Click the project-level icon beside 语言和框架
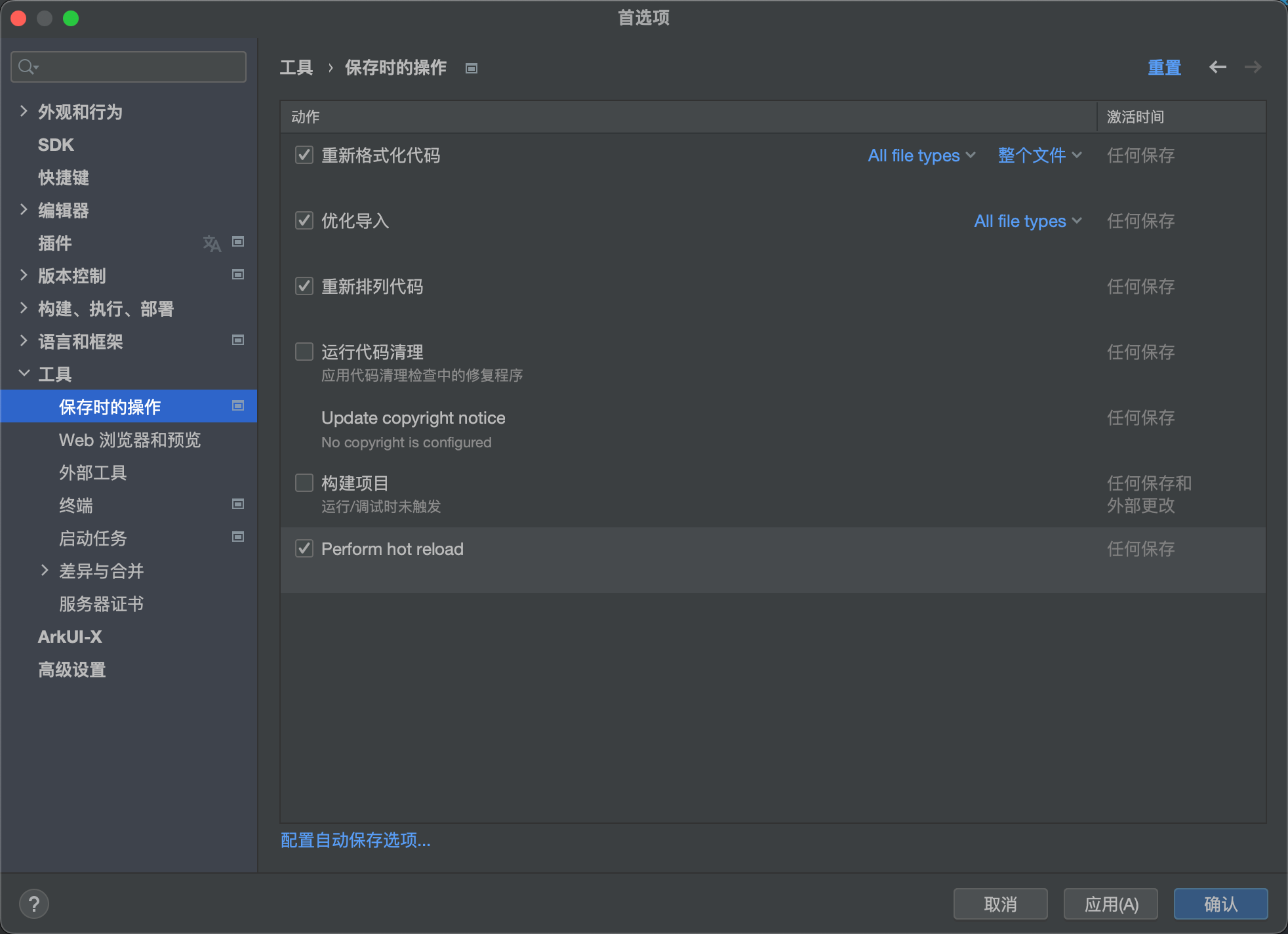This screenshot has width=1288, height=934. point(238,340)
